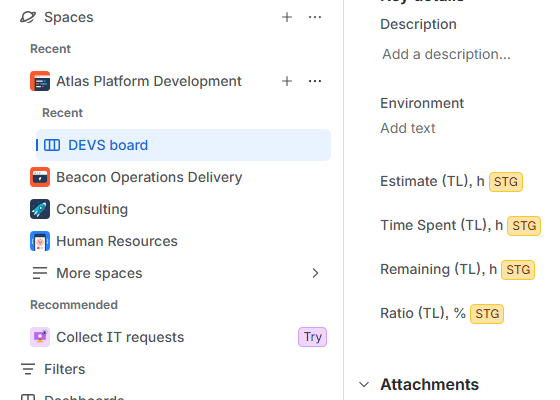Add a new space with plus icon
Viewport: 560px width, 400px height.
287,17
